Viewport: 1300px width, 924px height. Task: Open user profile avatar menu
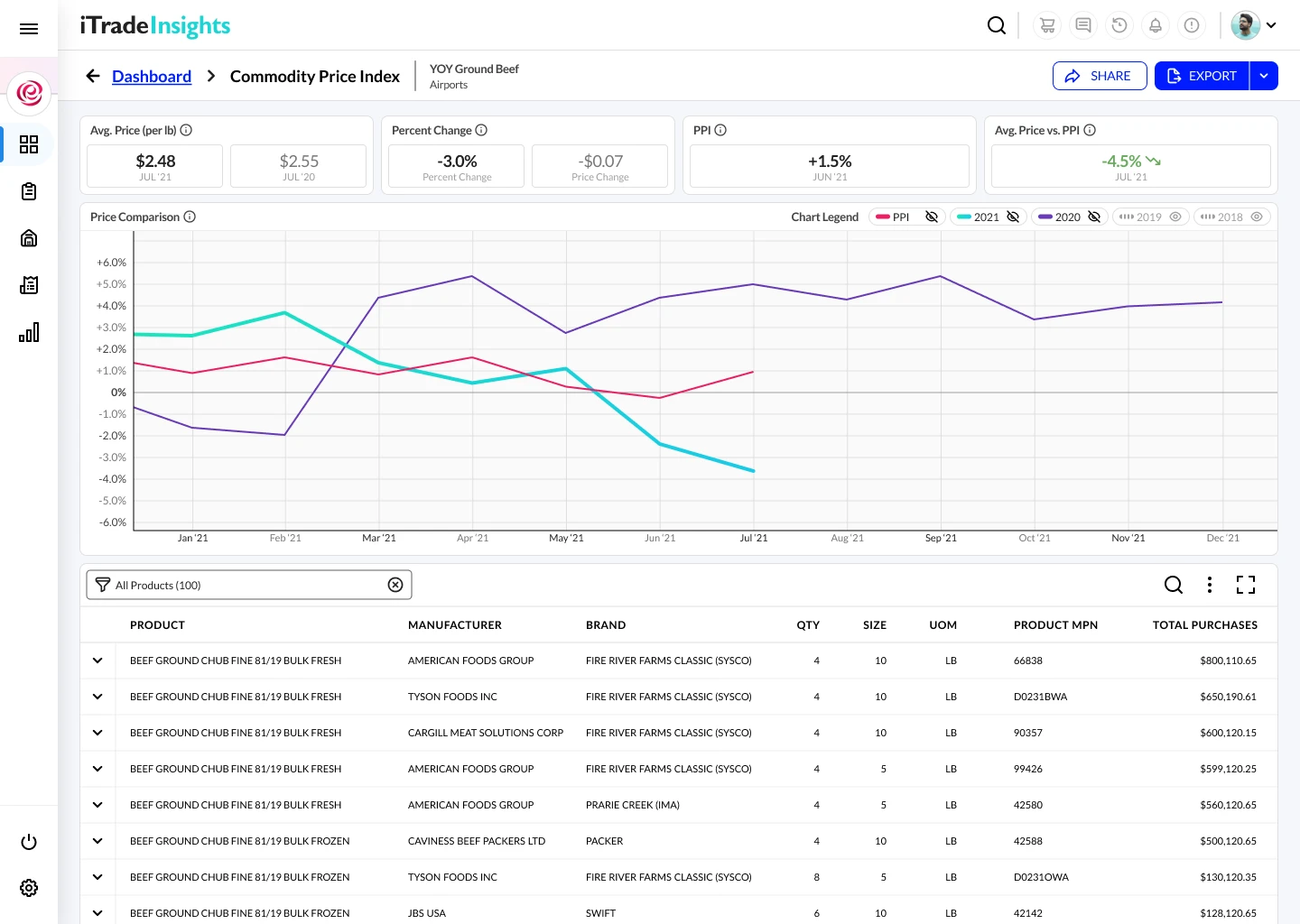(x=1254, y=25)
